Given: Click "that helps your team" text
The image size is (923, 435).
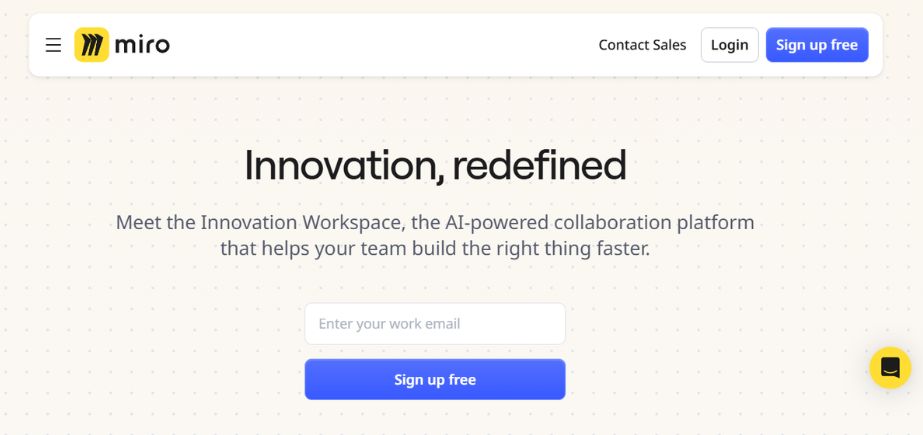Looking at the screenshot, I should pos(314,248).
